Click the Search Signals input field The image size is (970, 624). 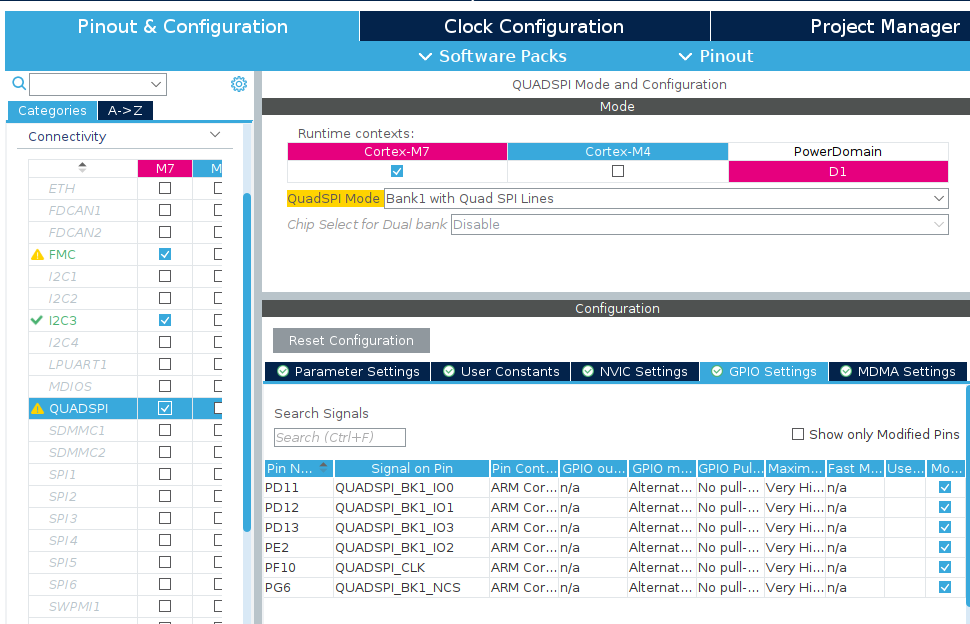pyautogui.click(x=340, y=438)
